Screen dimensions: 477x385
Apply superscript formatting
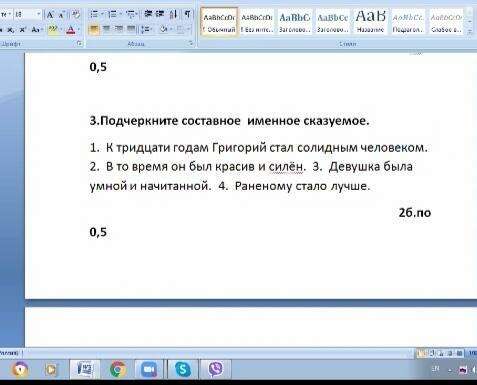[x=23, y=30]
